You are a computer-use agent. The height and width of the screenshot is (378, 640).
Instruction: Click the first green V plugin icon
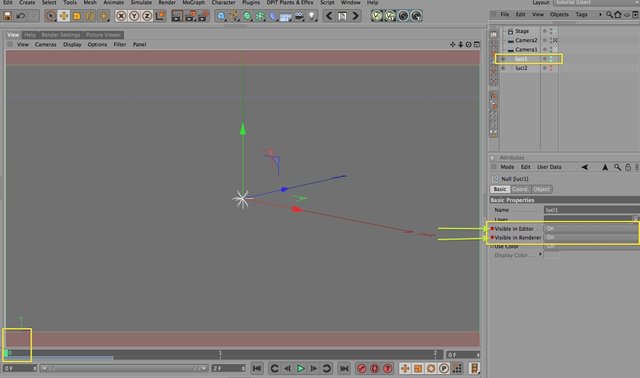pyautogui.click(x=377, y=16)
